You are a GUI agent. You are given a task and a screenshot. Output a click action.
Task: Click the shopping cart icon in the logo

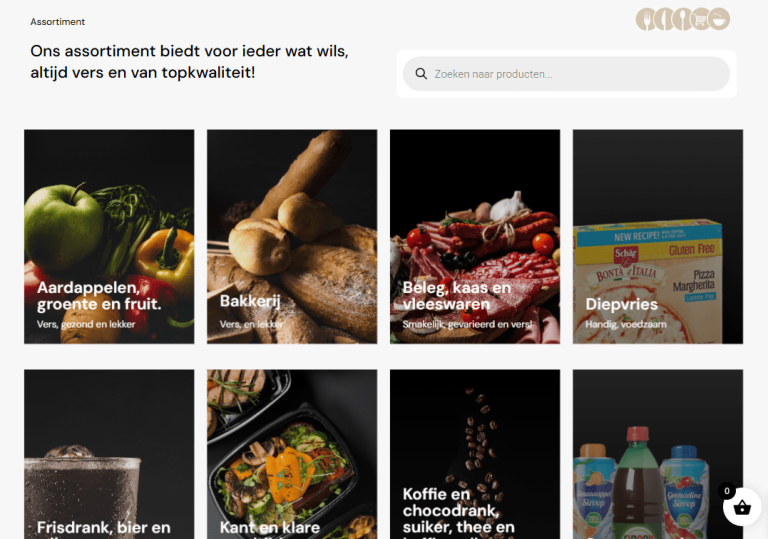[700, 19]
